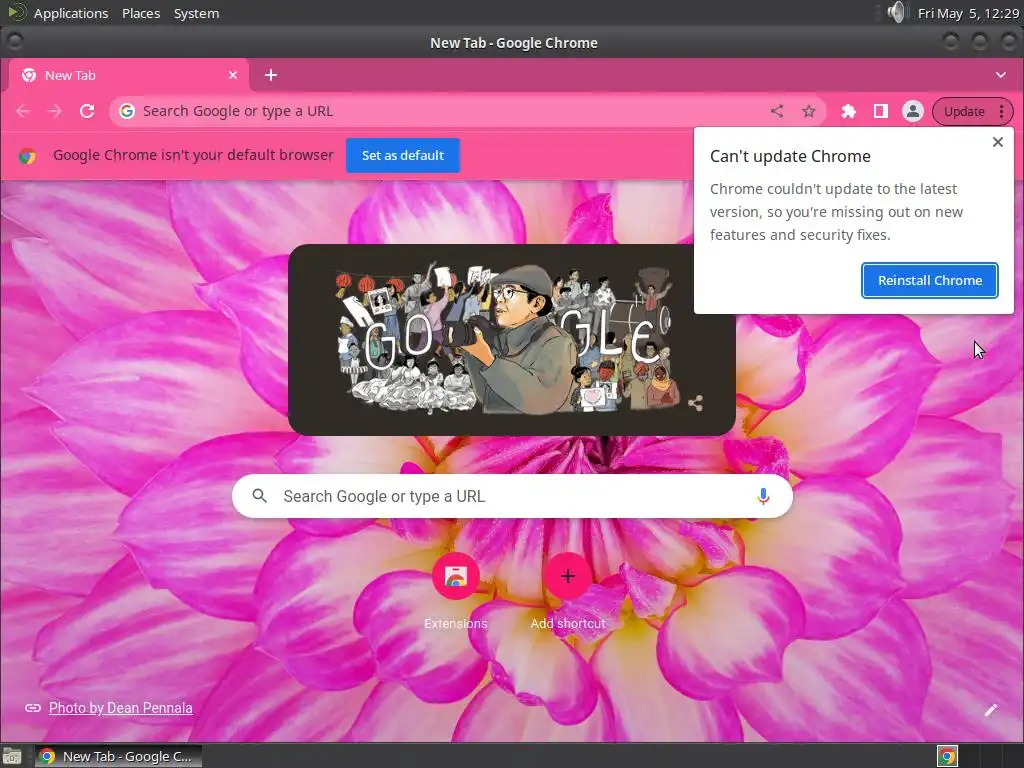The height and width of the screenshot is (768, 1024).
Task: Reload the page with the refresh icon
Action: [x=87, y=111]
